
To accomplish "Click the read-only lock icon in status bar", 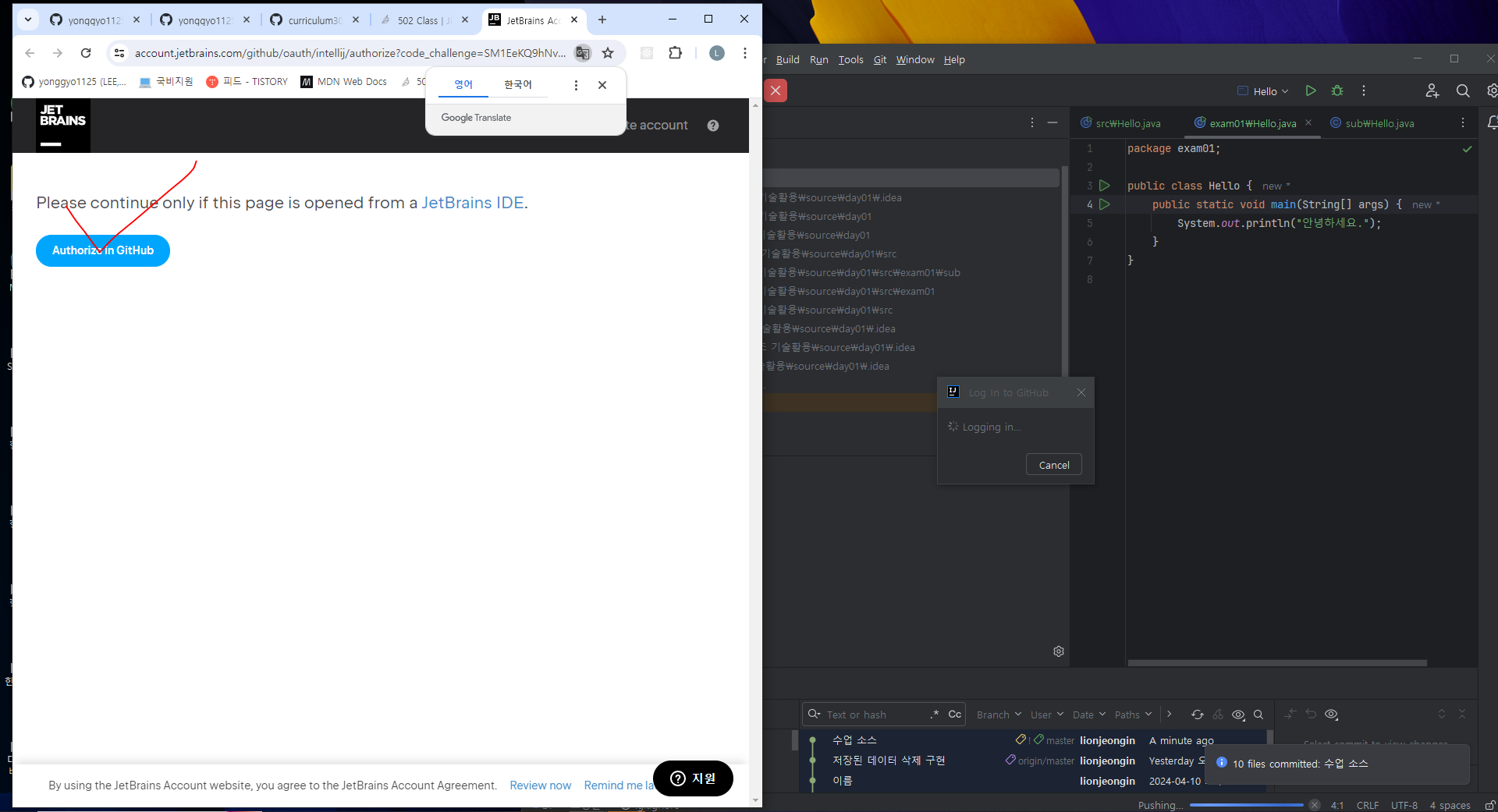I will (x=1490, y=805).
